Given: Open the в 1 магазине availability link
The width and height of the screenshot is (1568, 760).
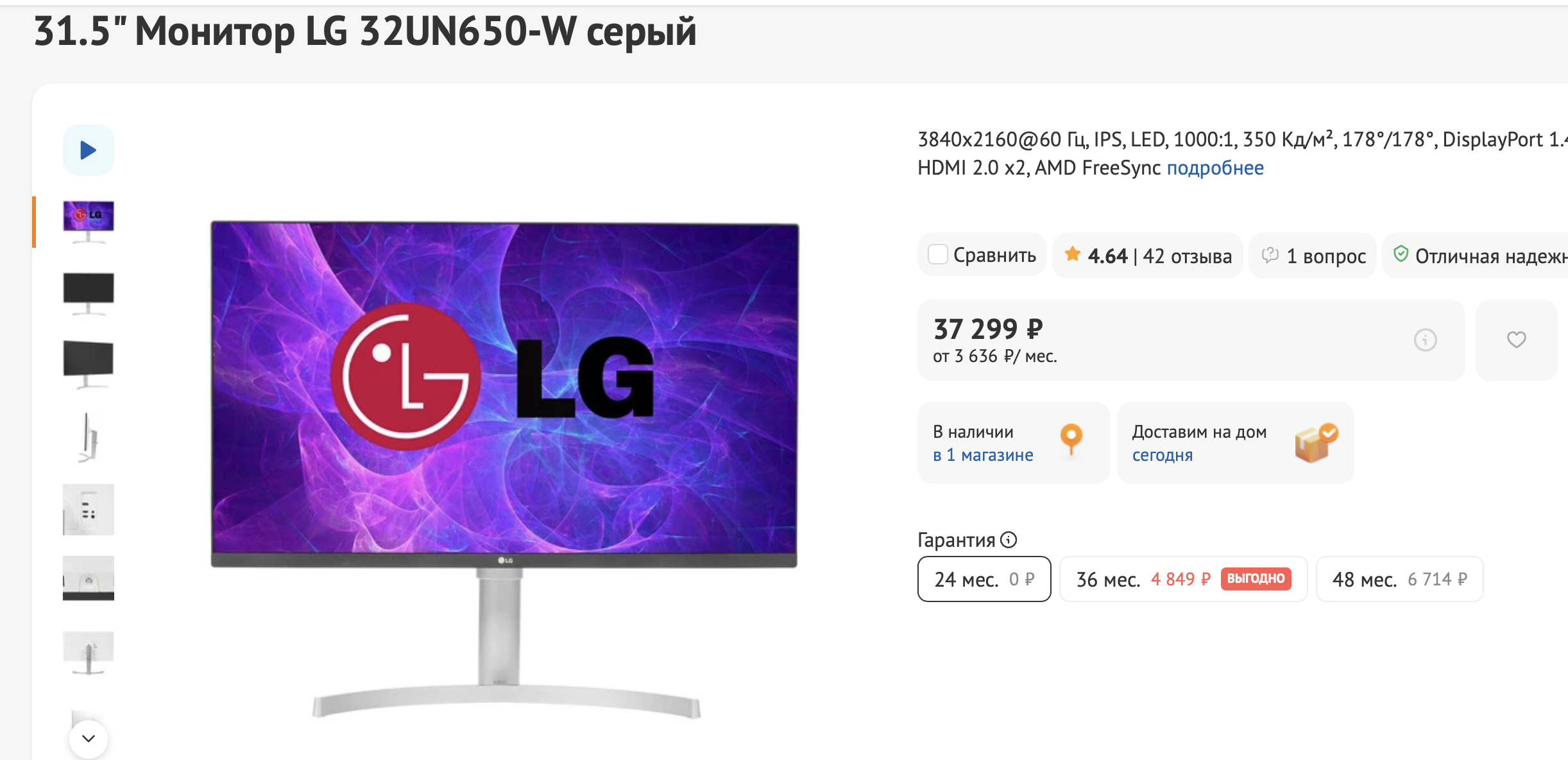Looking at the screenshot, I should click(x=983, y=455).
